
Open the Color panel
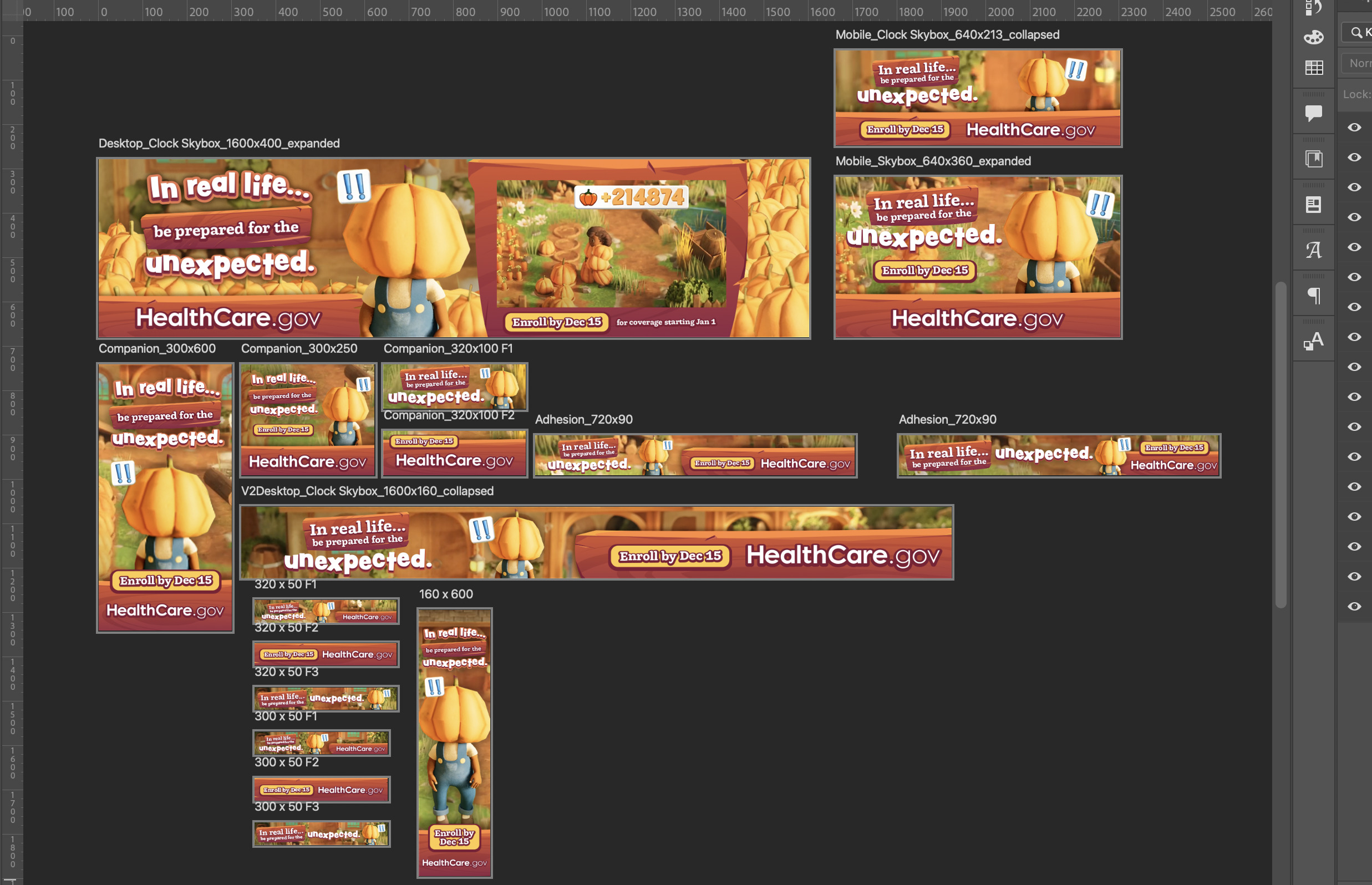tap(1313, 37)
